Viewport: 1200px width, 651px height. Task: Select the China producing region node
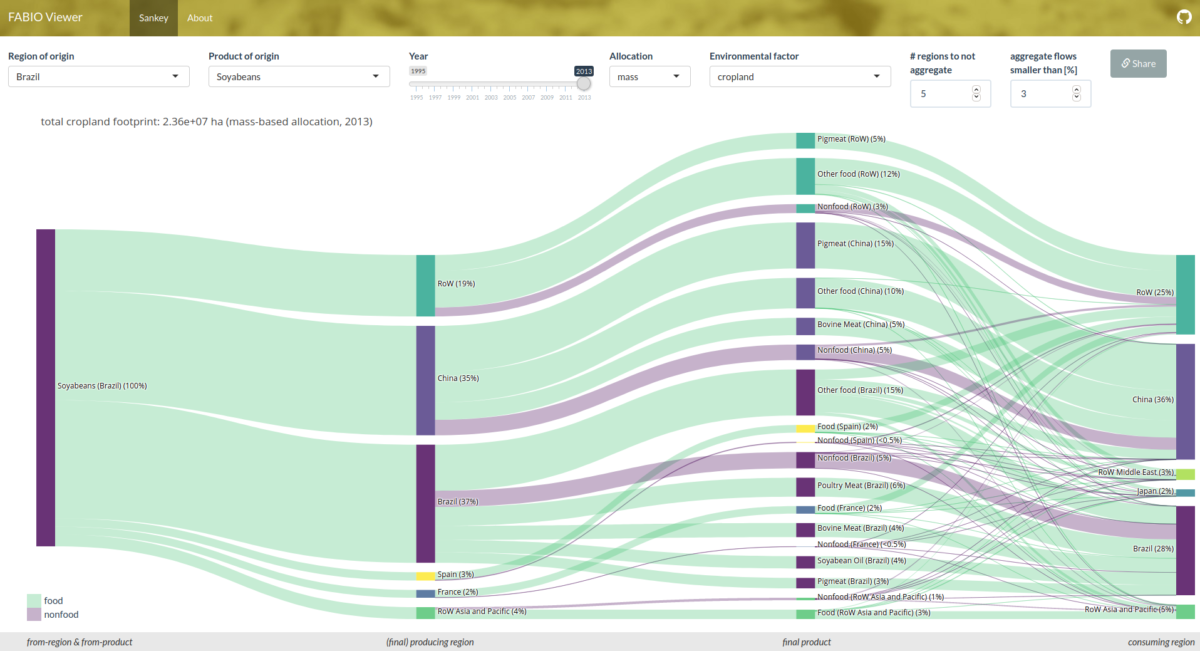(x=425, y=380)
